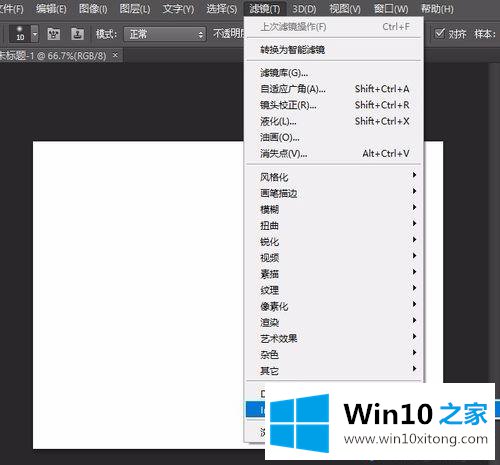Viewport: 500px width, 465px height.
Task: Select 自适应广角(A)... menu entry
Action: coord(334,89)
